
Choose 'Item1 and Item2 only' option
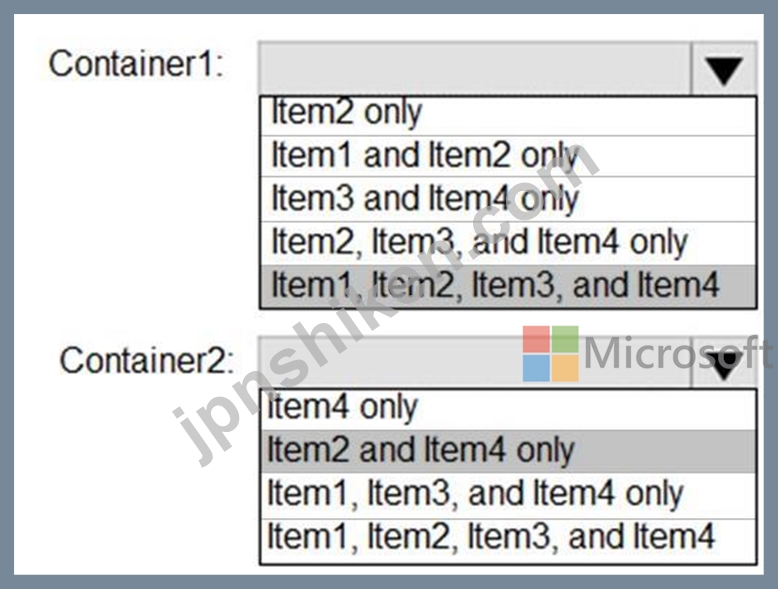(x=508, y=156)
